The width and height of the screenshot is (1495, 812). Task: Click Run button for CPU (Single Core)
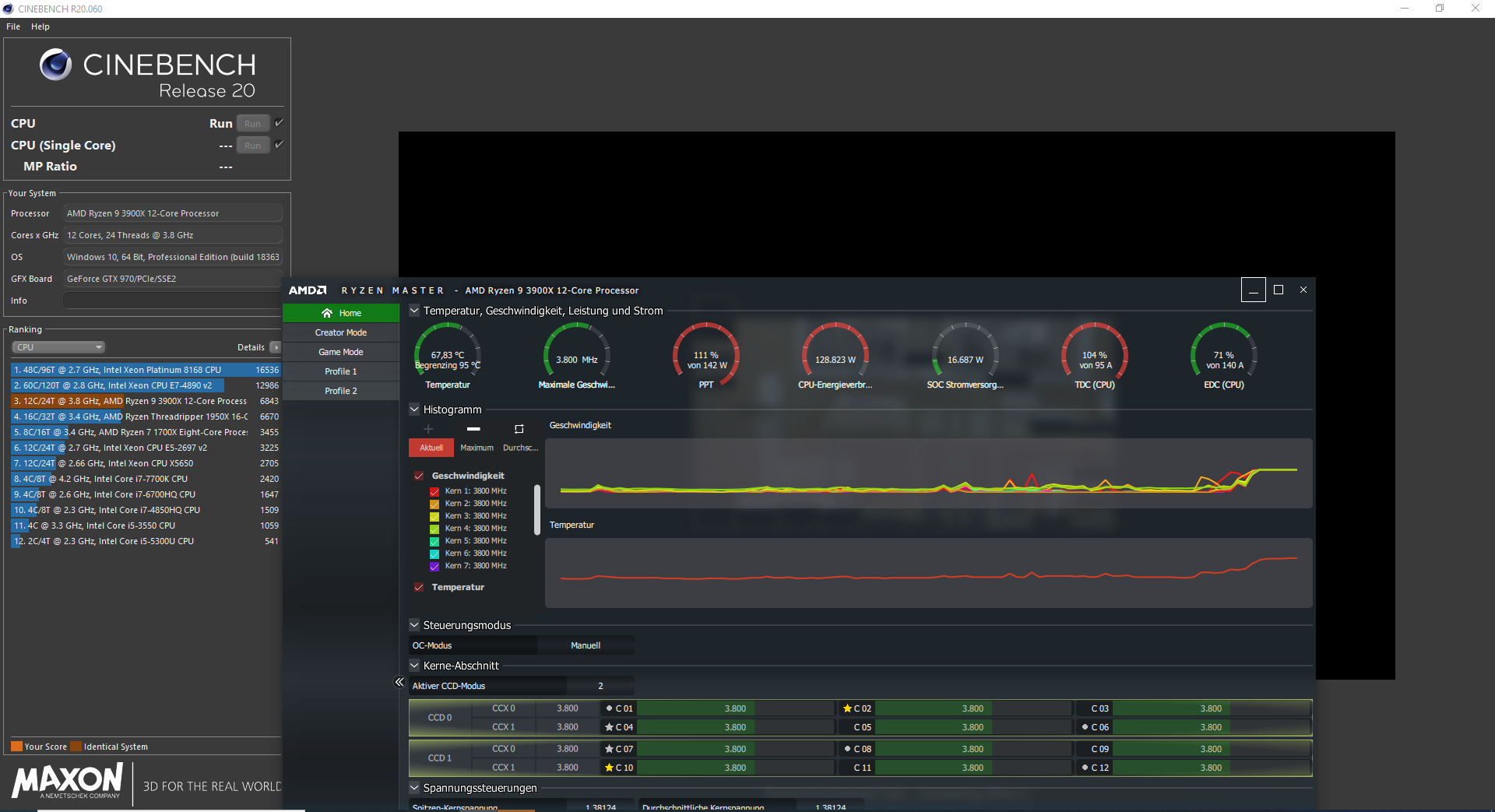[x=253, y=146]
